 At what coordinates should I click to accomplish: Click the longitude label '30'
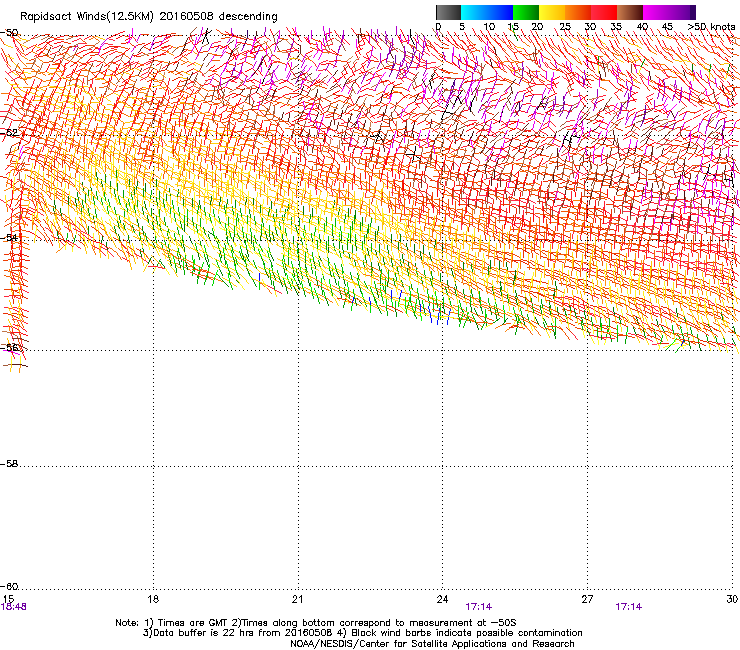732,599
